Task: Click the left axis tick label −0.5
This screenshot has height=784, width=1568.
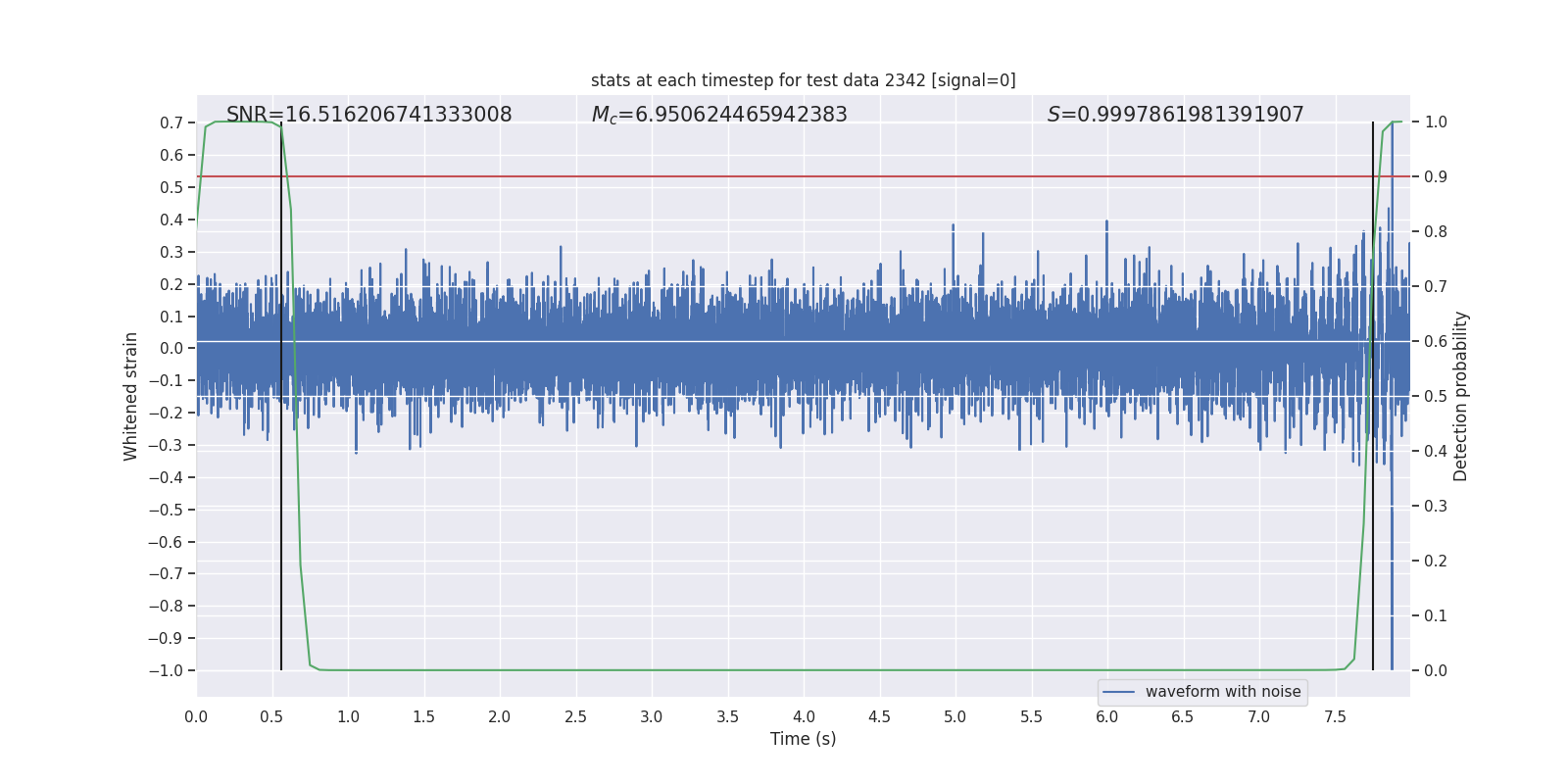Action: tap(166, 511)
